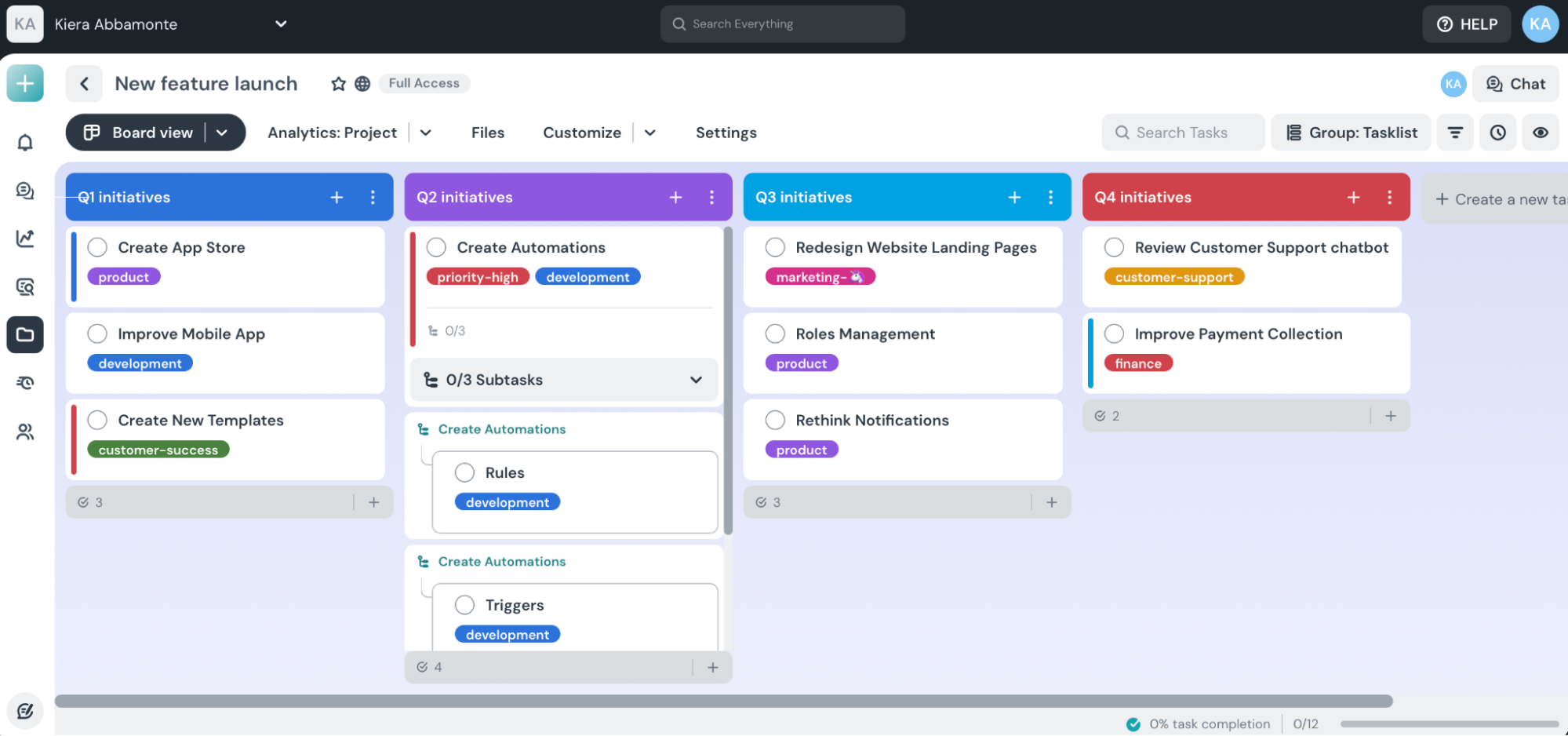Screen dimensions: 1568x736
Task: Click the task completion progress bar
Action: [1449, 724]
